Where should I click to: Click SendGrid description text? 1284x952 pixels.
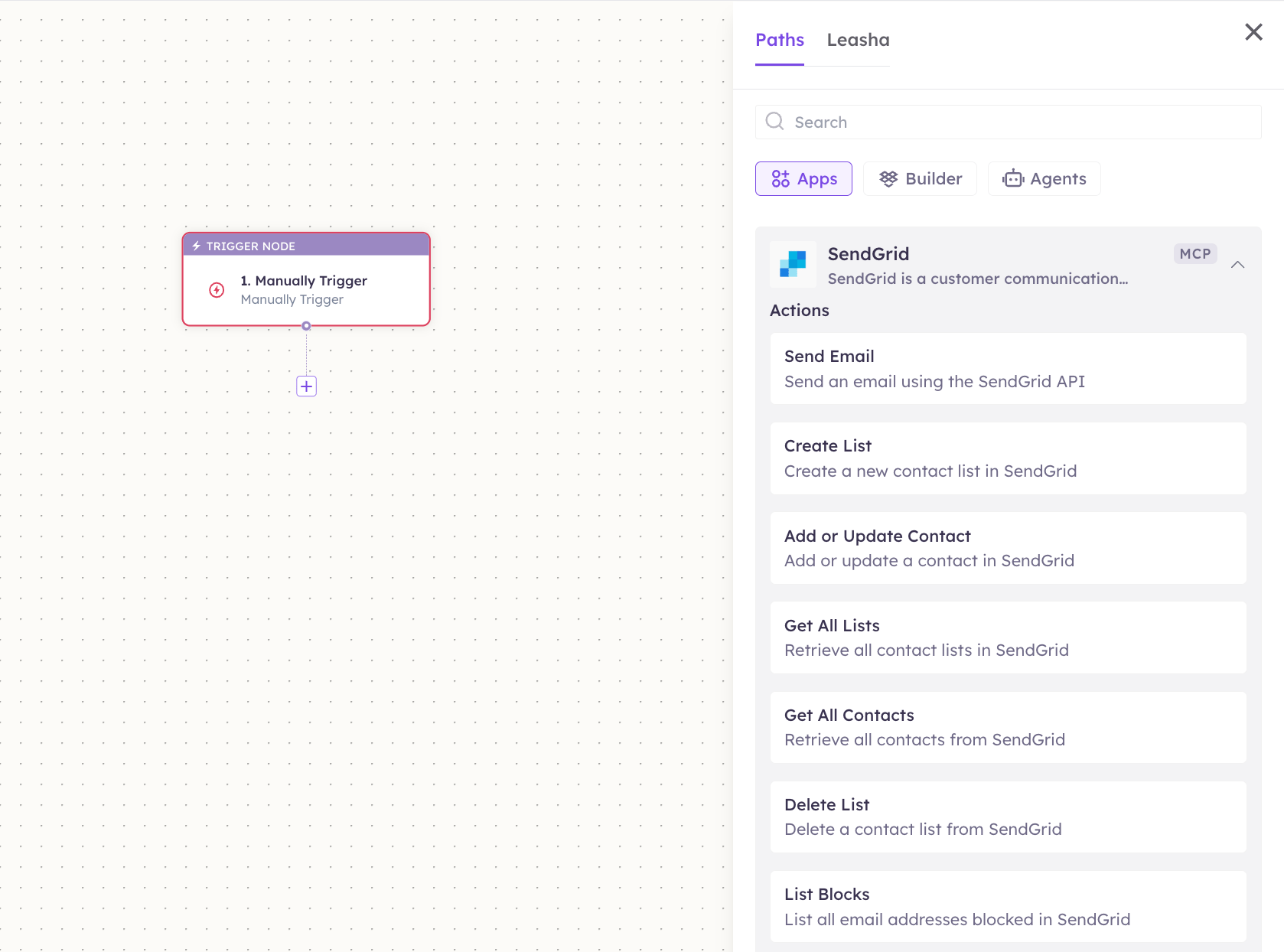978,279
